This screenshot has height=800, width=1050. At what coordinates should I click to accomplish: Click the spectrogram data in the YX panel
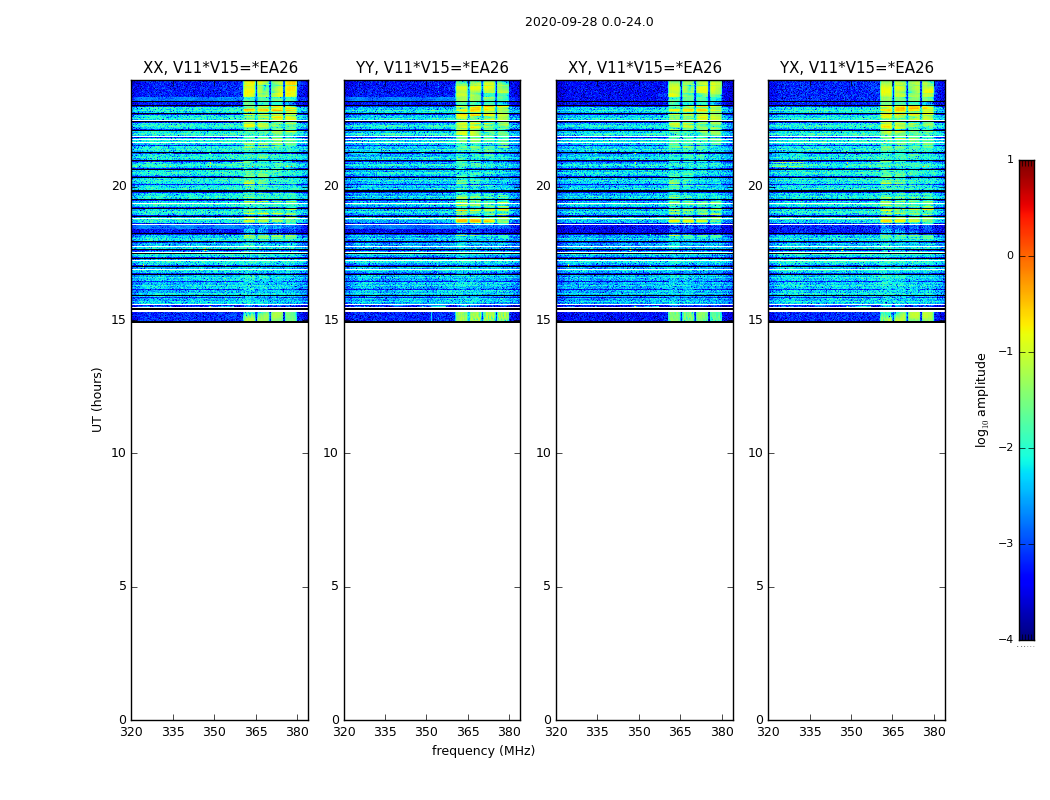coord(857,200)
